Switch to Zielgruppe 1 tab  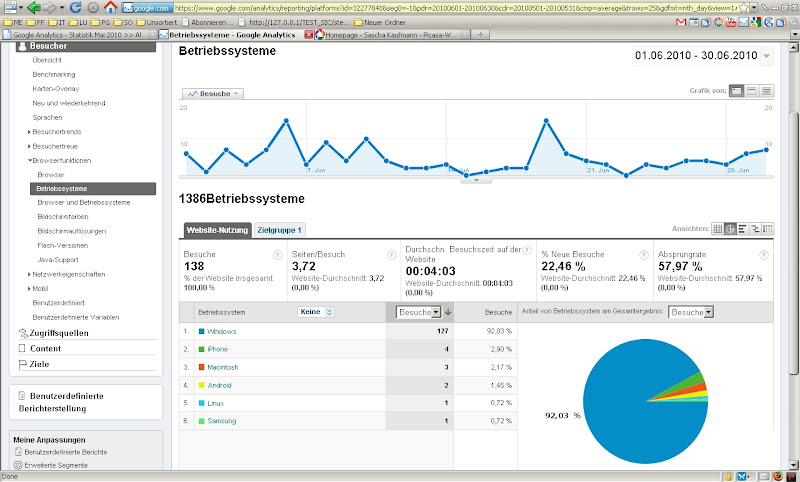pyautogui.click(x=280, y=230)
